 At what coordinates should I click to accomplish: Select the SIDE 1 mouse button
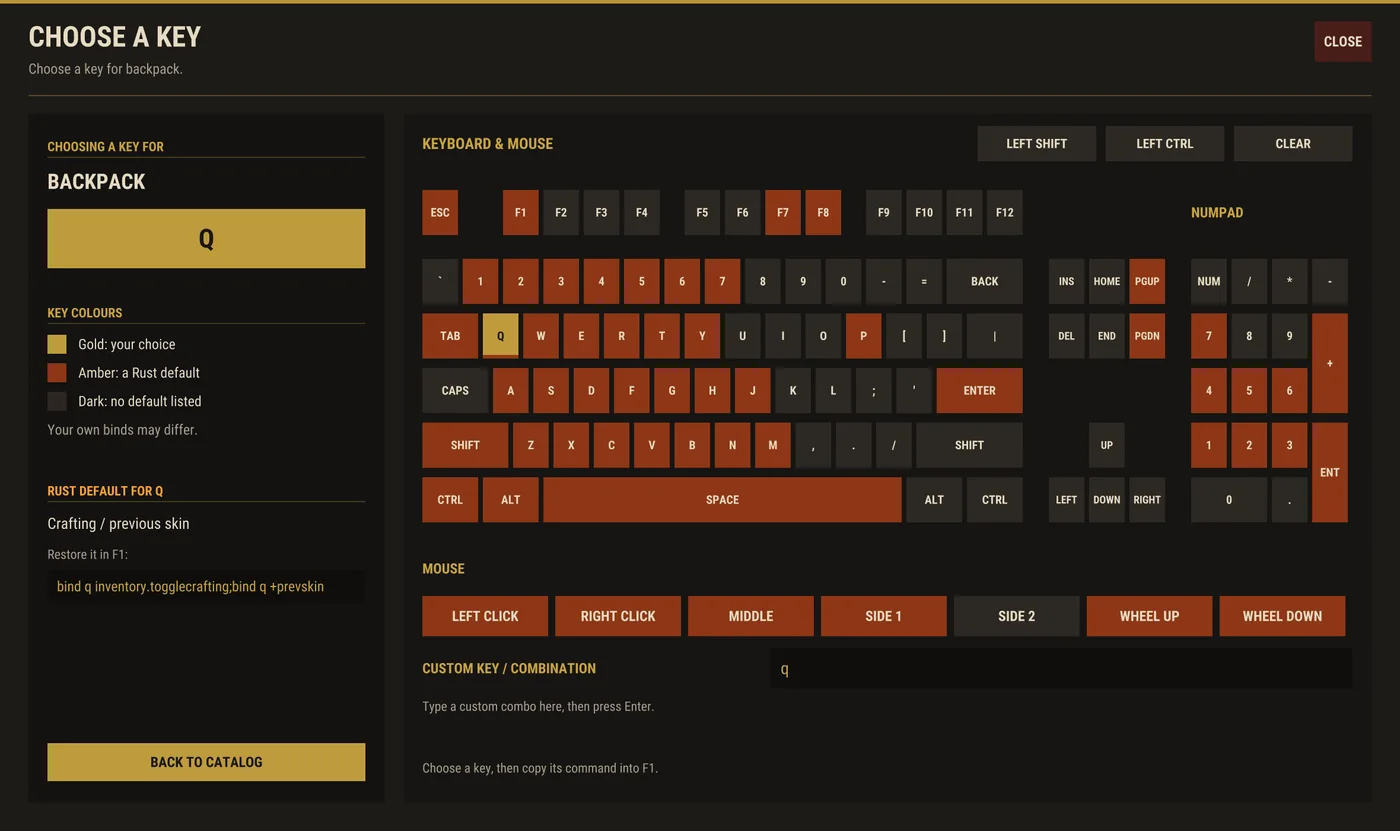tap(883, 616)
